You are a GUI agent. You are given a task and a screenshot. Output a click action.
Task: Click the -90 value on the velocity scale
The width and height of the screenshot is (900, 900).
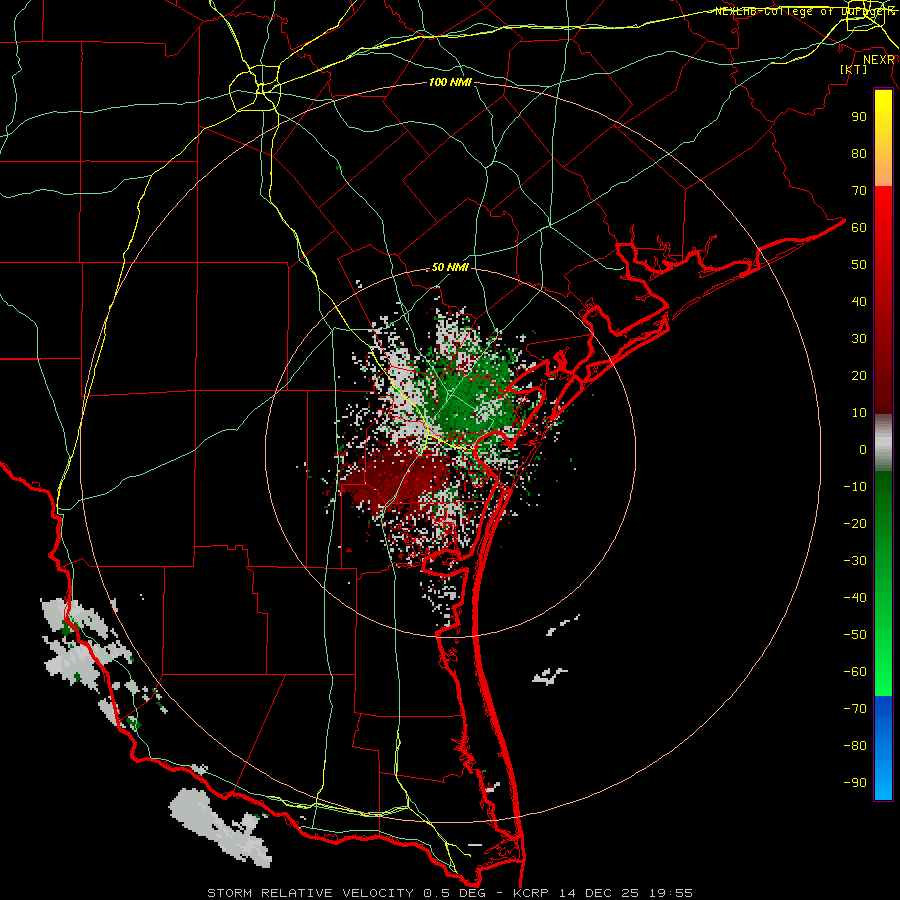pos(855,783)
